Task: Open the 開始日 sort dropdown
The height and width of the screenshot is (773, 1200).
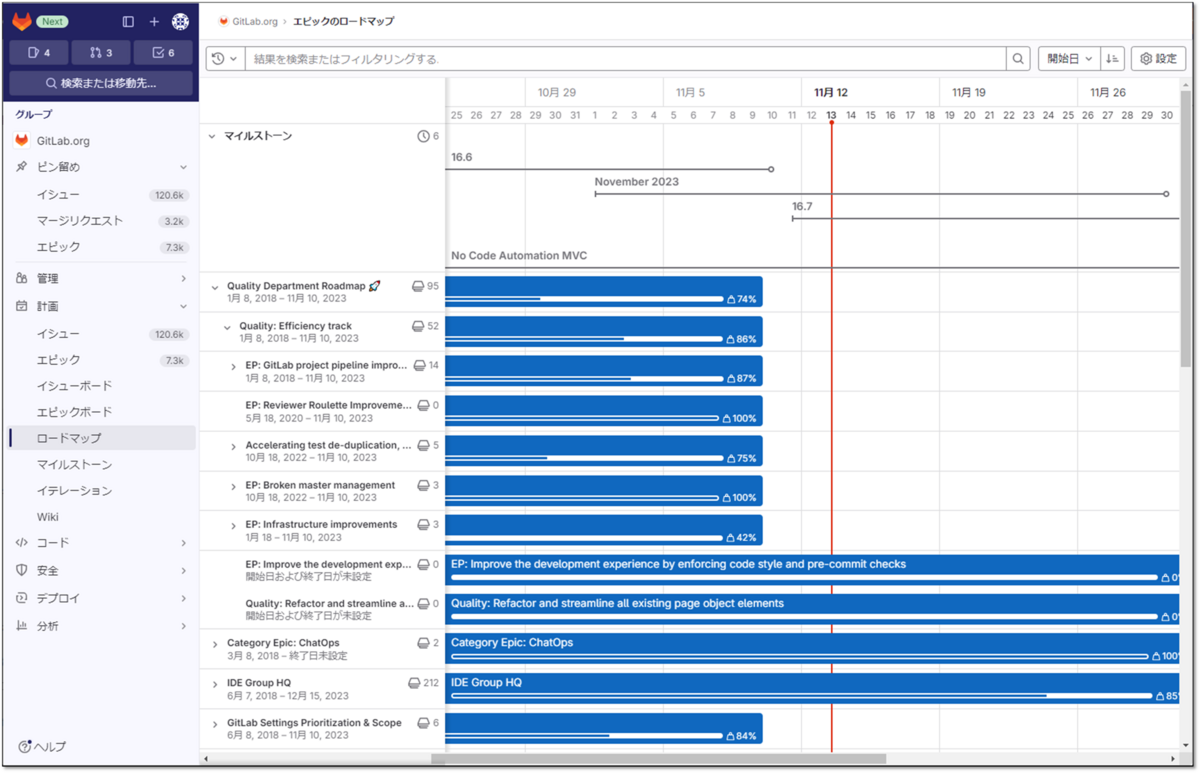Action: pos(1069,59)
